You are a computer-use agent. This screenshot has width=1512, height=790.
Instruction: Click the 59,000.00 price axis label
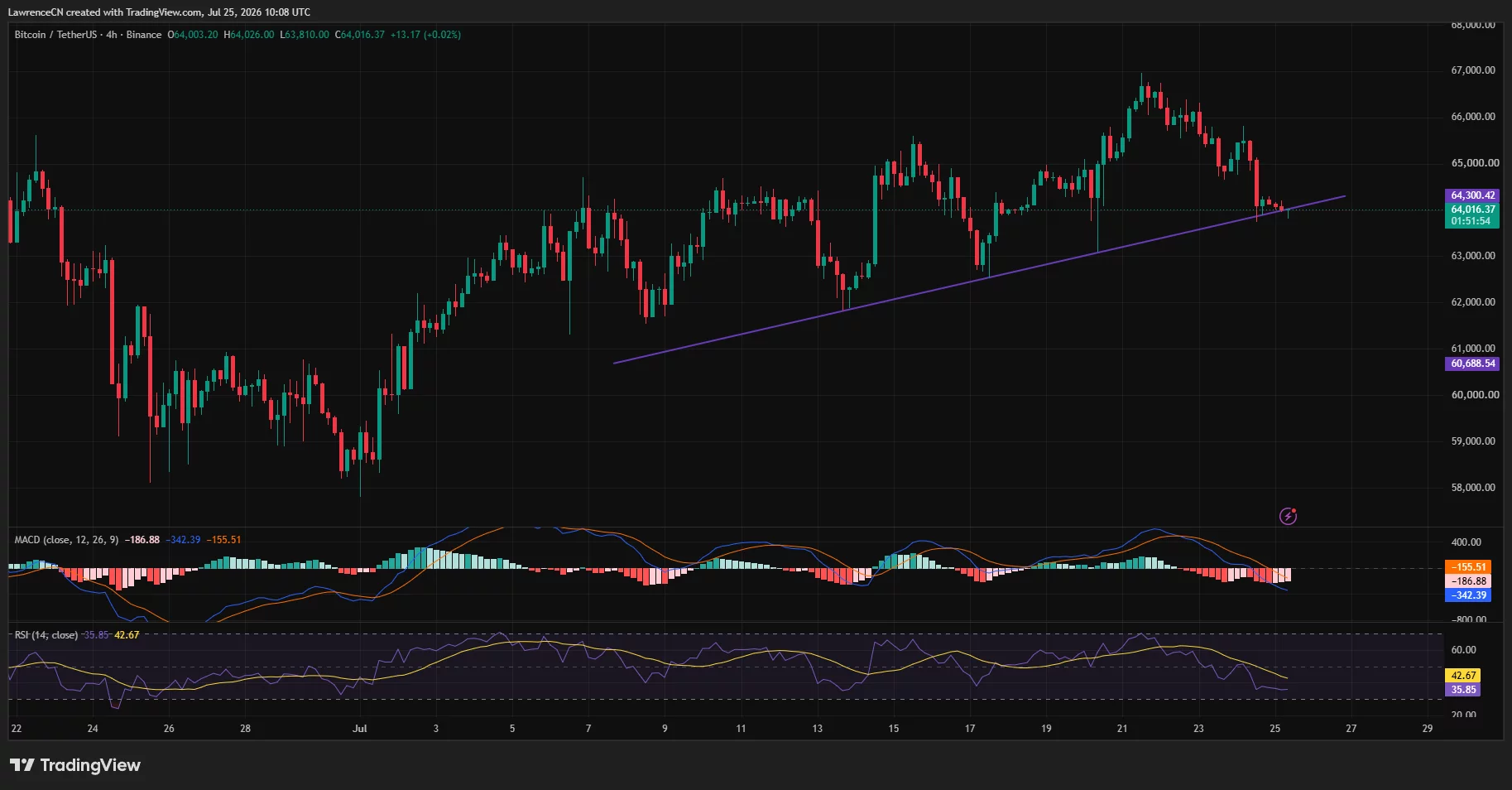(x=1473, y=441)
